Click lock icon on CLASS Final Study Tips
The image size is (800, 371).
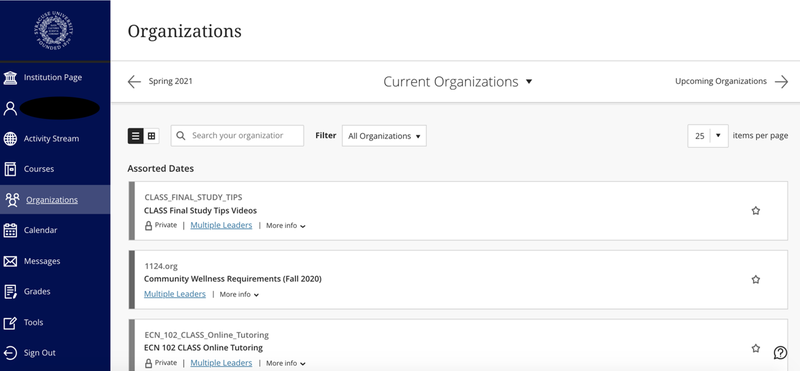[148, 226]
